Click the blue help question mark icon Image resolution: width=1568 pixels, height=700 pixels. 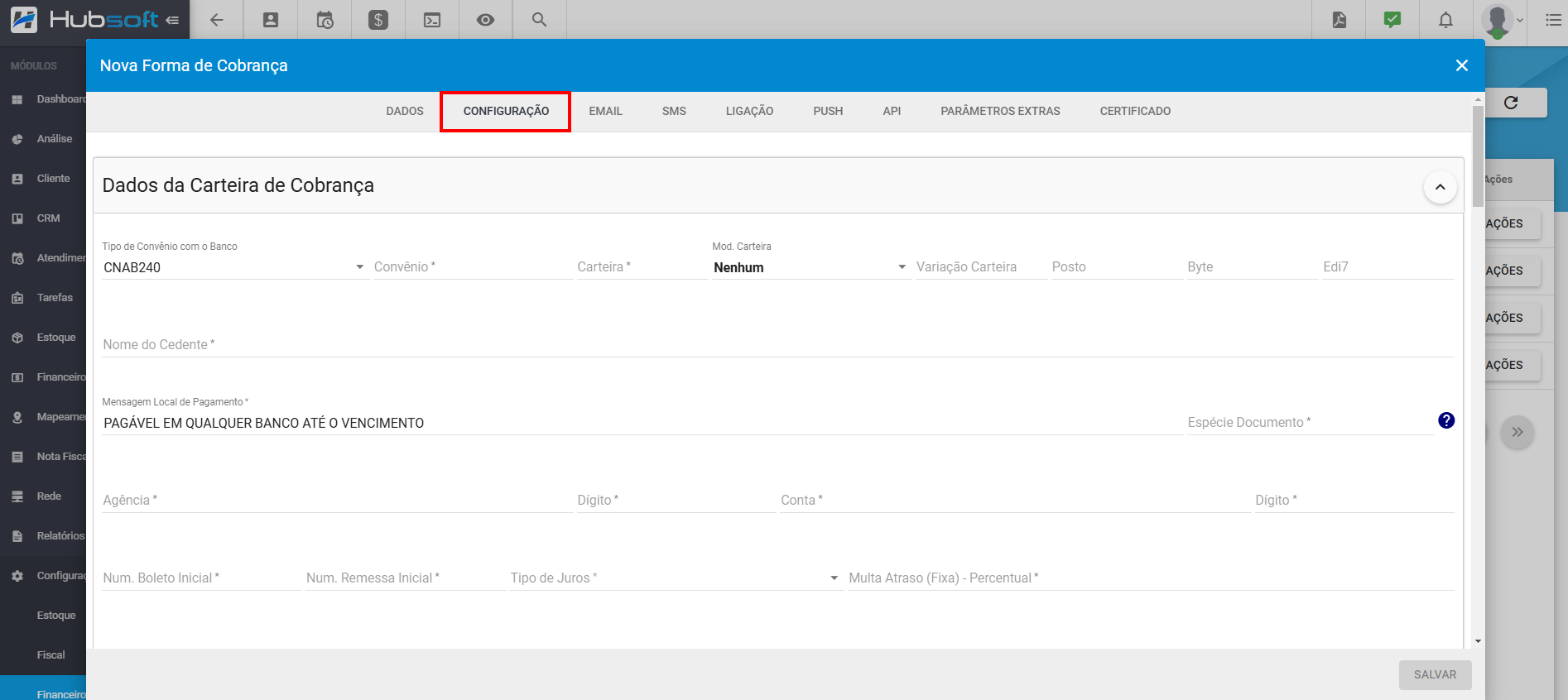click(1446, 420)
